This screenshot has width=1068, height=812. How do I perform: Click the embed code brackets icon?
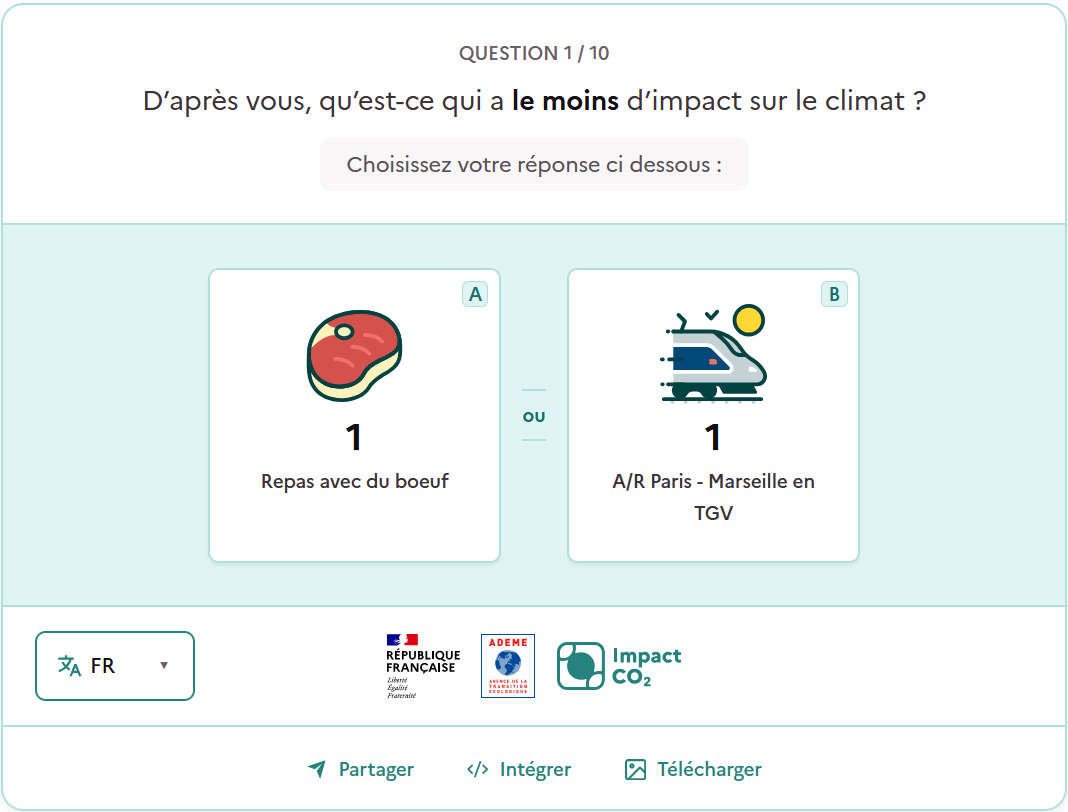tap(478, 769)
